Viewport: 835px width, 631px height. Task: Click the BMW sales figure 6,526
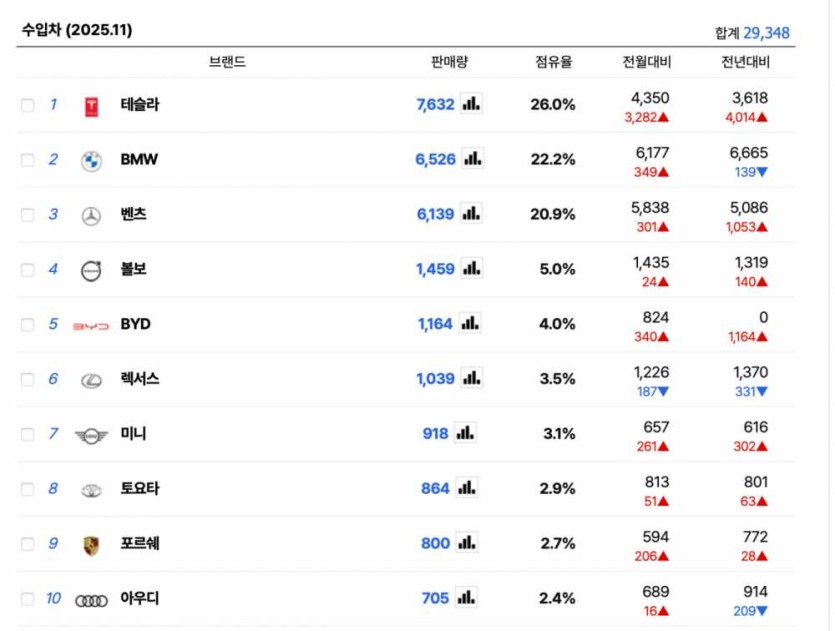click(435, 159)
